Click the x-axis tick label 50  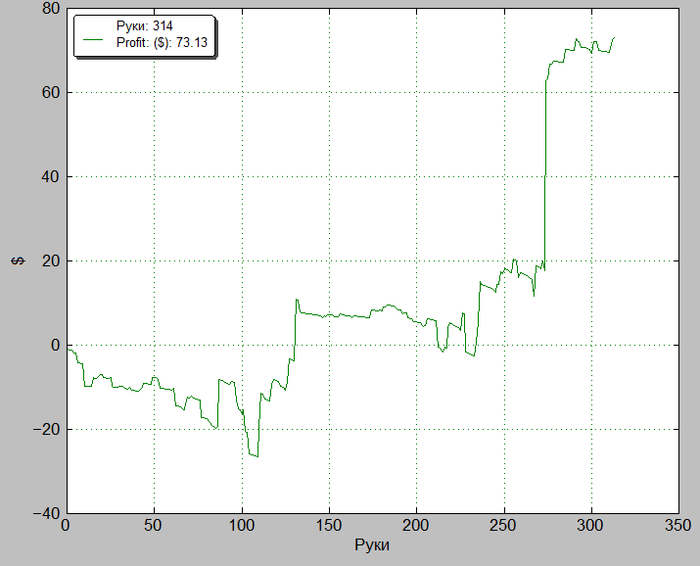pos(153,525)
